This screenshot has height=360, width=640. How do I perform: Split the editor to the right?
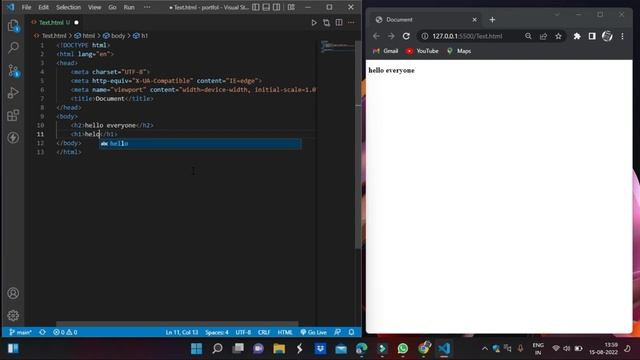[339, 22]
